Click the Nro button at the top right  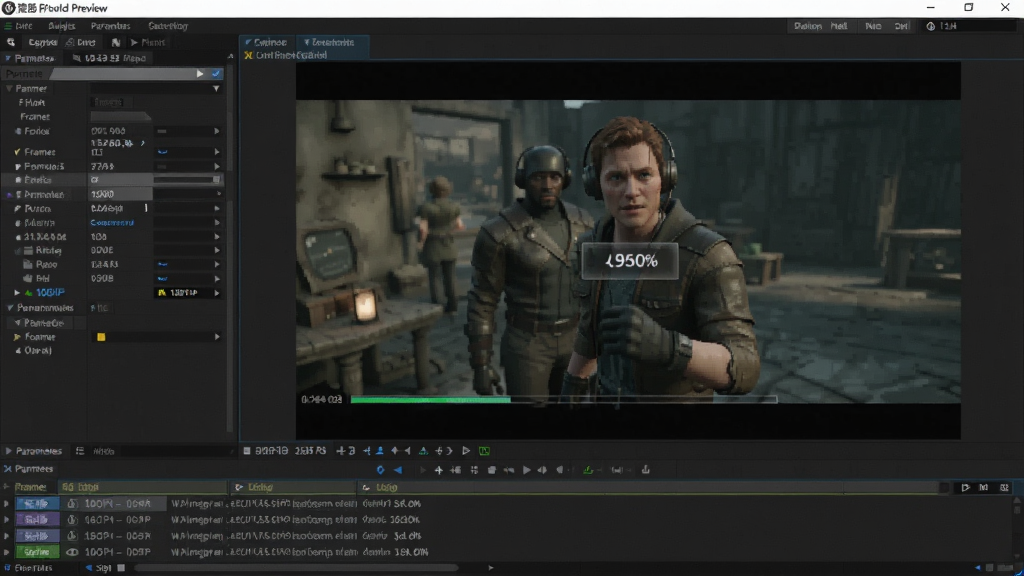click(x=873, y=26)
